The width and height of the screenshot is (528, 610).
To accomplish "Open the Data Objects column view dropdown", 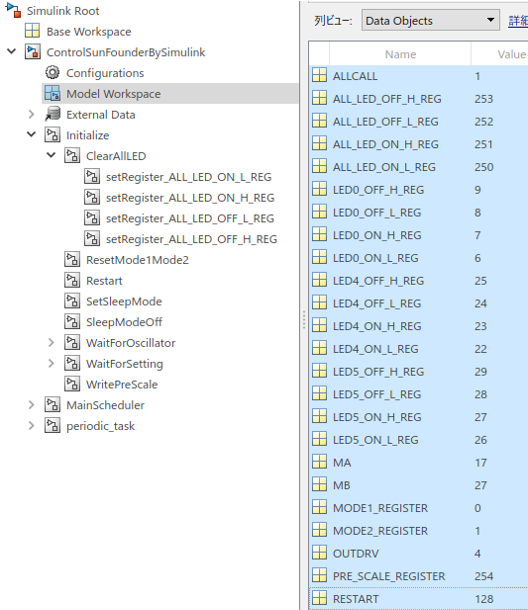I will 431,20.
